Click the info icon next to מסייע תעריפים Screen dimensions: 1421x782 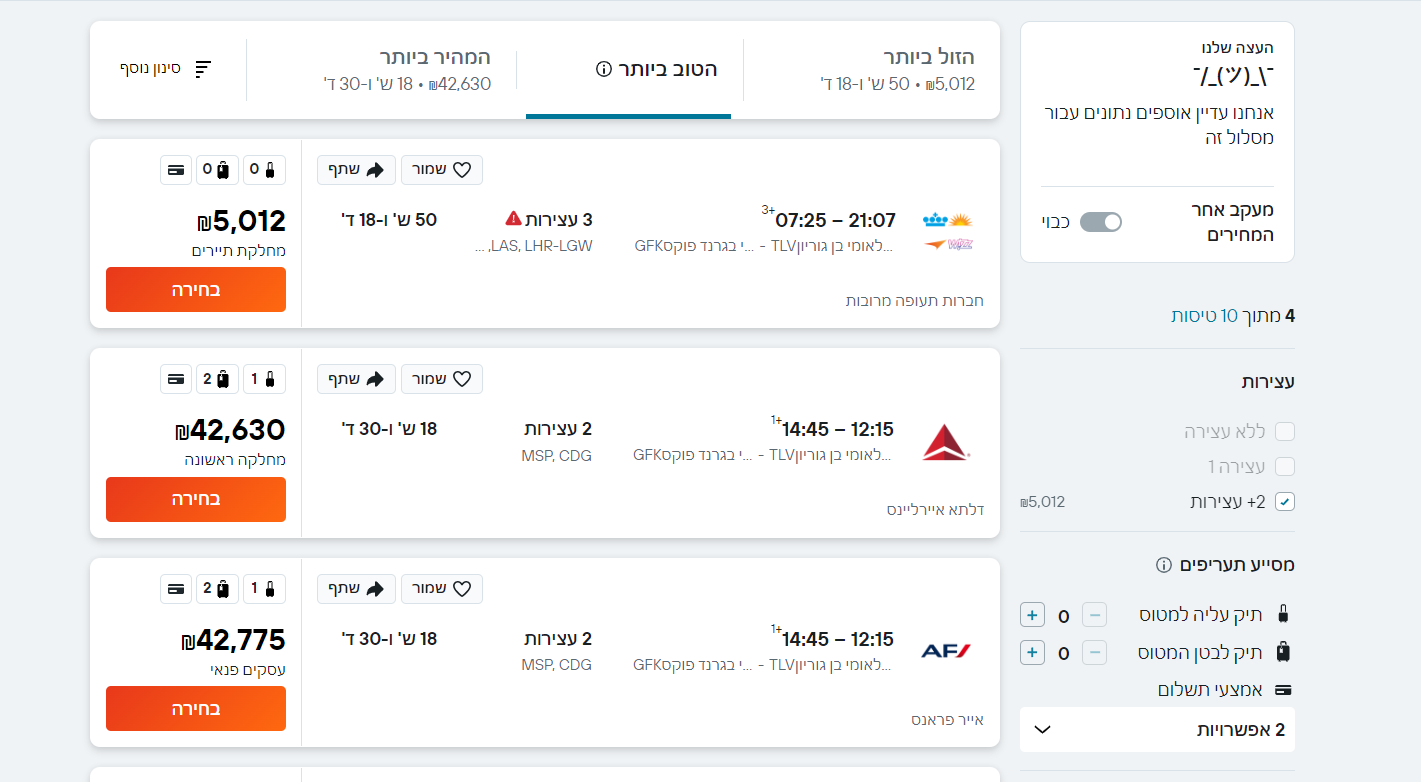[x=1163, y=565]
